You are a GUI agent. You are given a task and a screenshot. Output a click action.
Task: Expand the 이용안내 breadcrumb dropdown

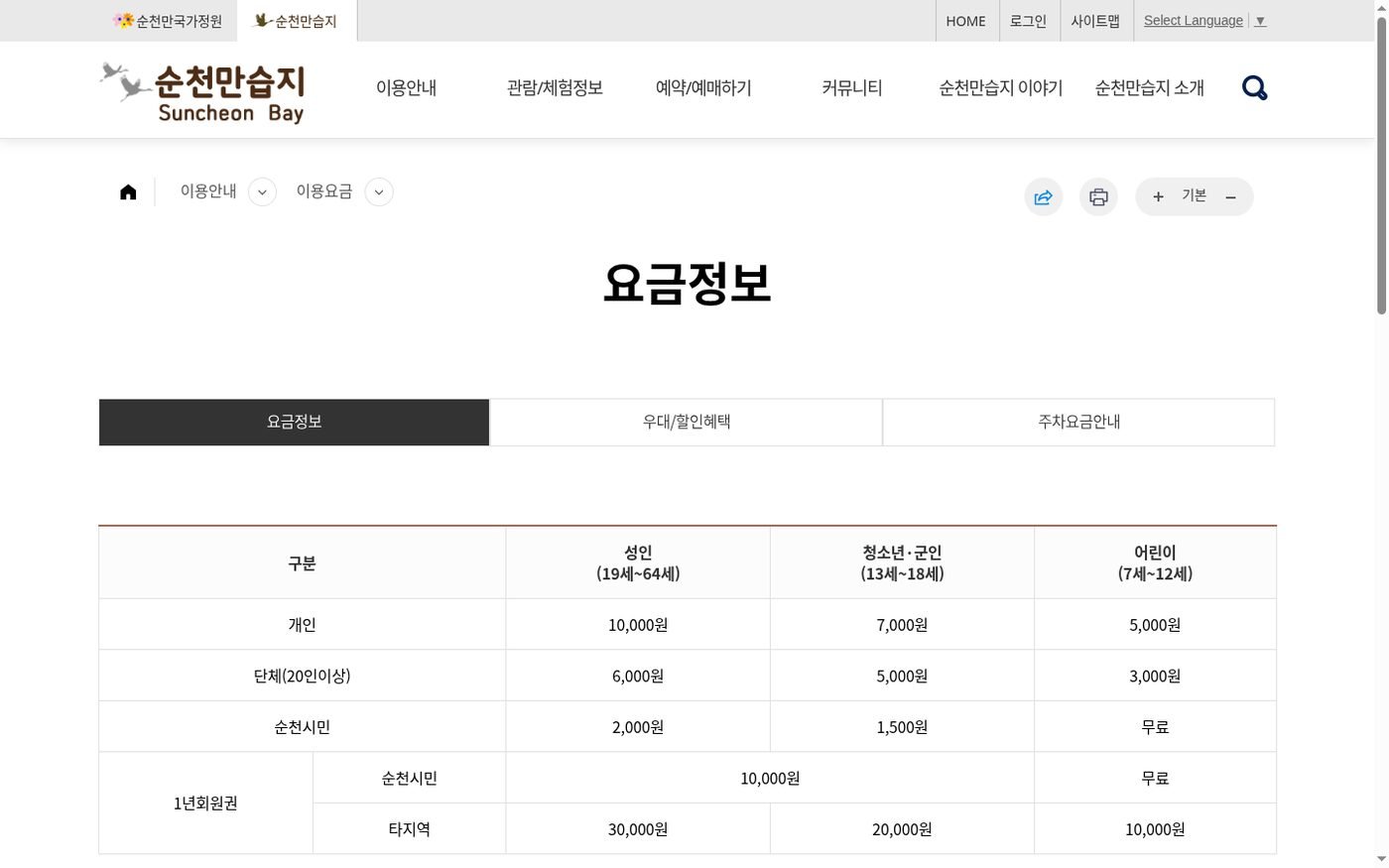262,192
